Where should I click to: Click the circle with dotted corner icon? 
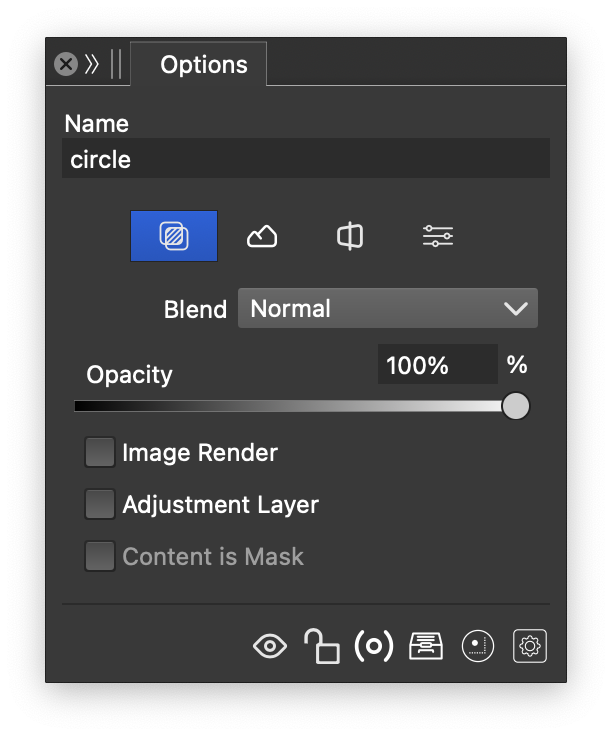click(x=478, y=646)
